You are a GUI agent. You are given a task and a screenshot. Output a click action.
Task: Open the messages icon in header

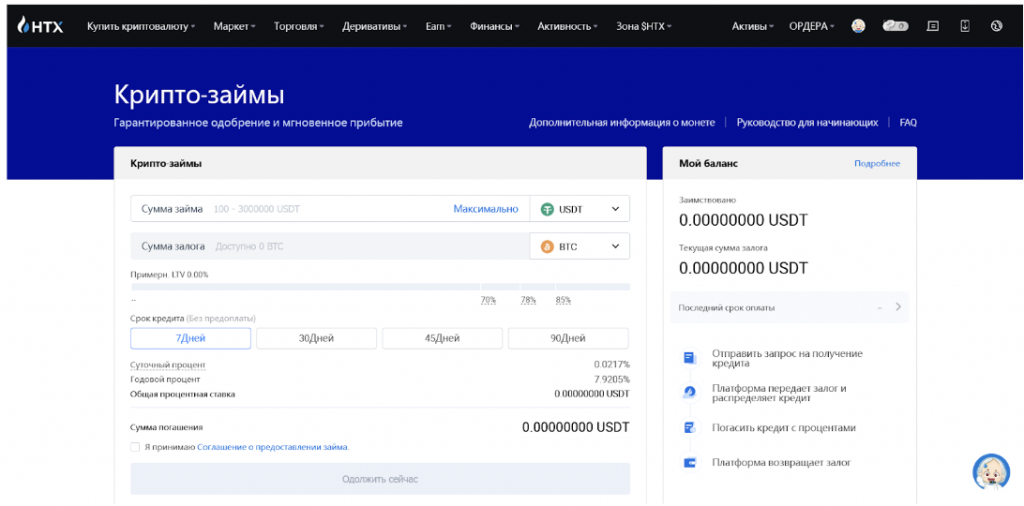click(x=932, y=26)
